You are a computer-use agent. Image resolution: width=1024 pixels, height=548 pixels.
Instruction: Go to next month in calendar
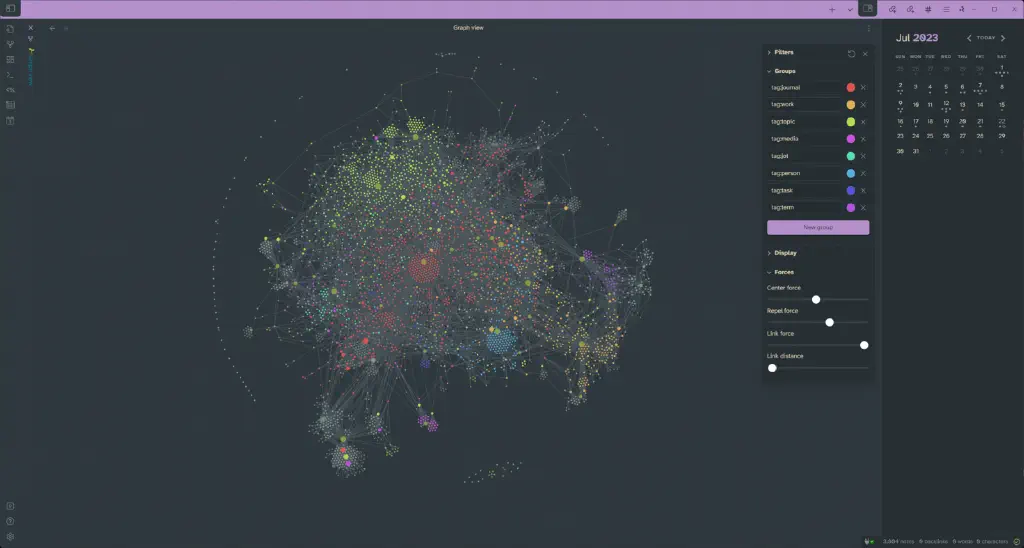coord(1003,38)
